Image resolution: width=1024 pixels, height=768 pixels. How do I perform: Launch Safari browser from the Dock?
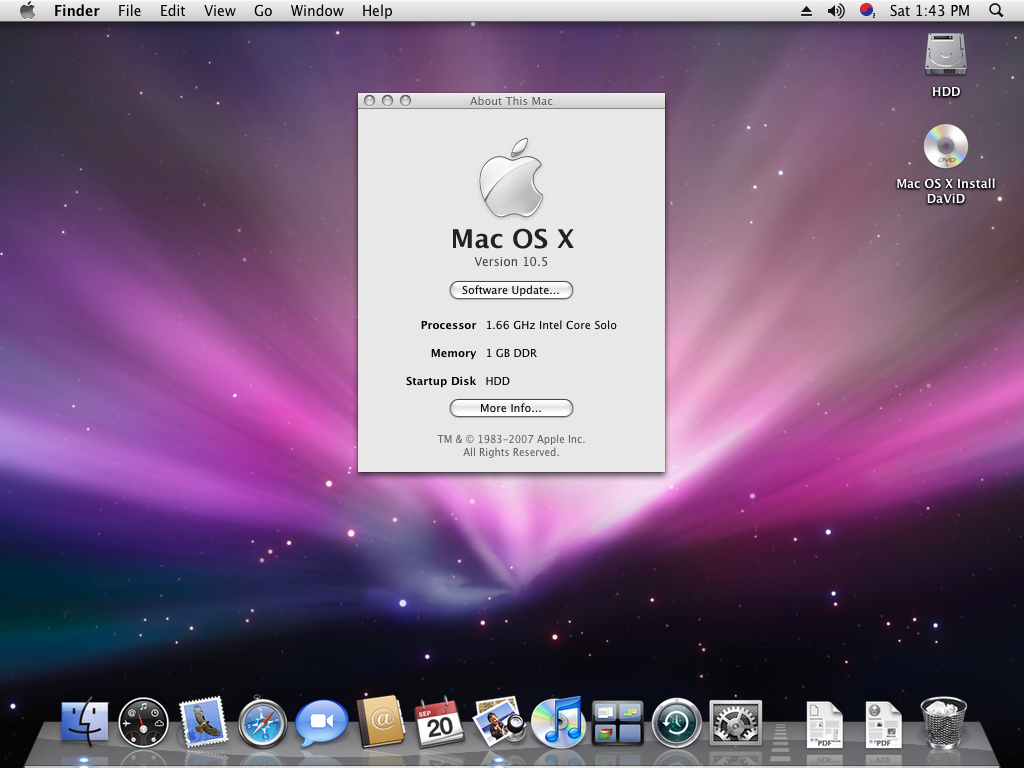point(263,722)
